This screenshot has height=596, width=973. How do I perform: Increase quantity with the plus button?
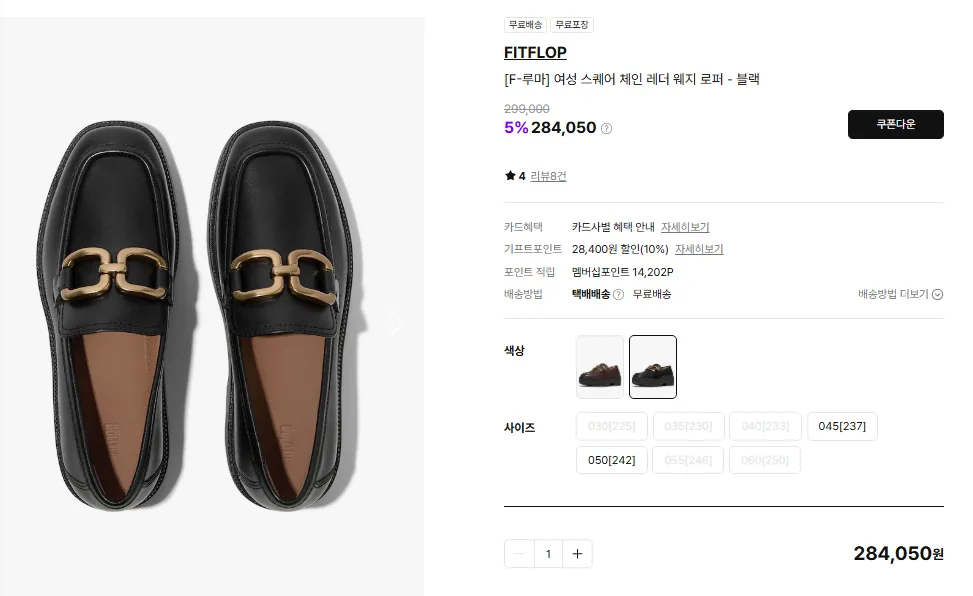577,553
